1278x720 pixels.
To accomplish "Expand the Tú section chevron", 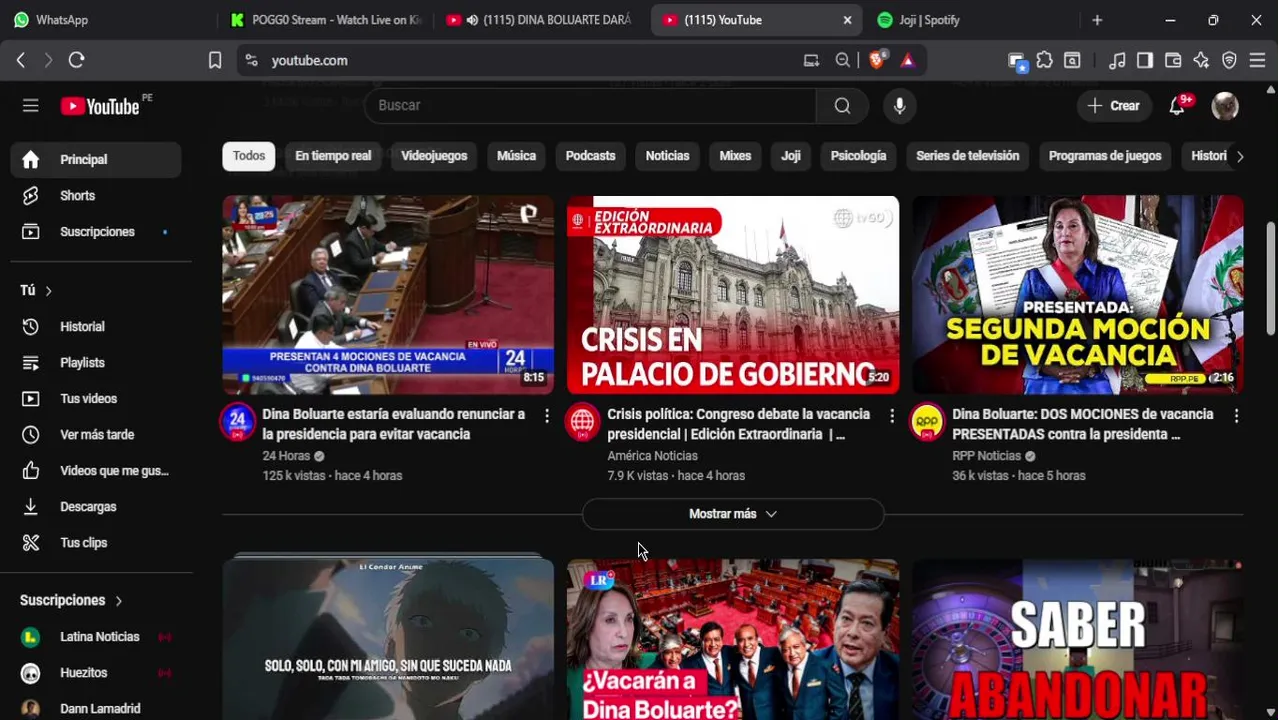I will (48, 291).
